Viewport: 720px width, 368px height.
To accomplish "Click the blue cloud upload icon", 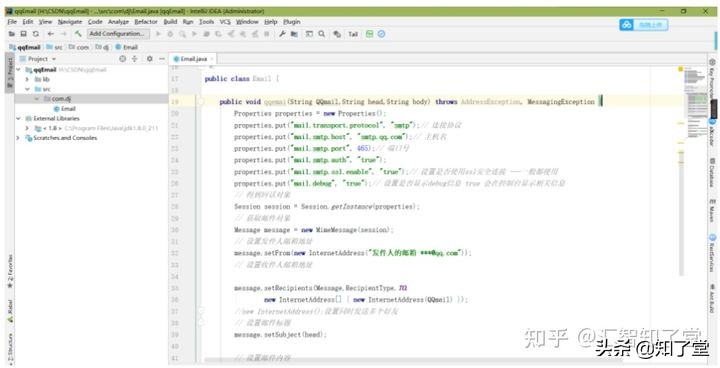I will [x=626, y=25].
